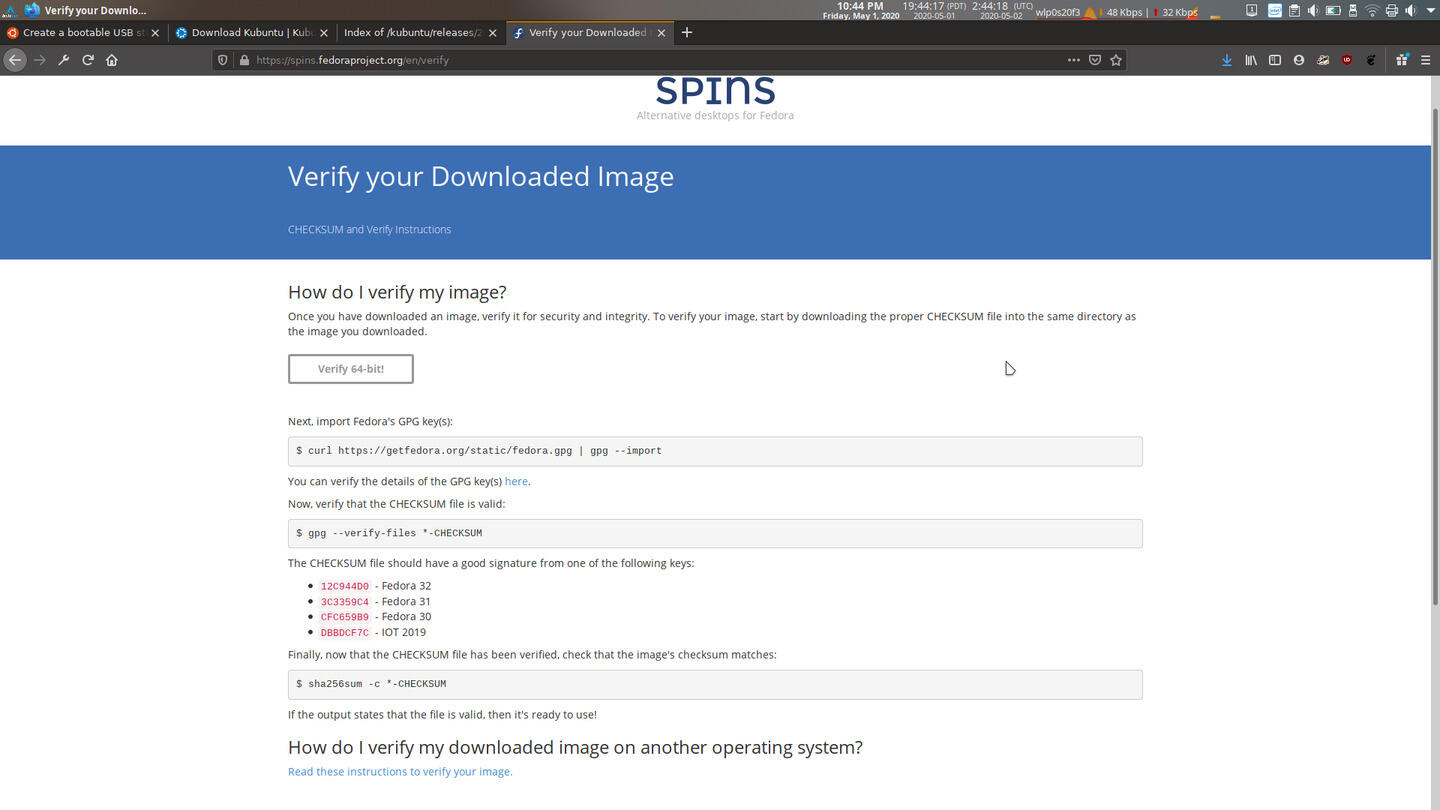Open 'Read these instructions to verify your image' link
The image size is (1440, 810).
(400, 771)
